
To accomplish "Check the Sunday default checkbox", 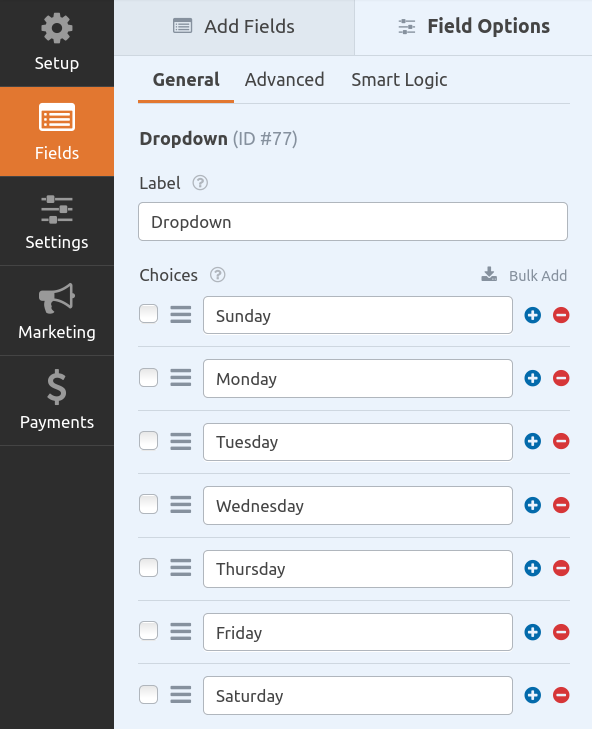I will click(x=148, y=313).
